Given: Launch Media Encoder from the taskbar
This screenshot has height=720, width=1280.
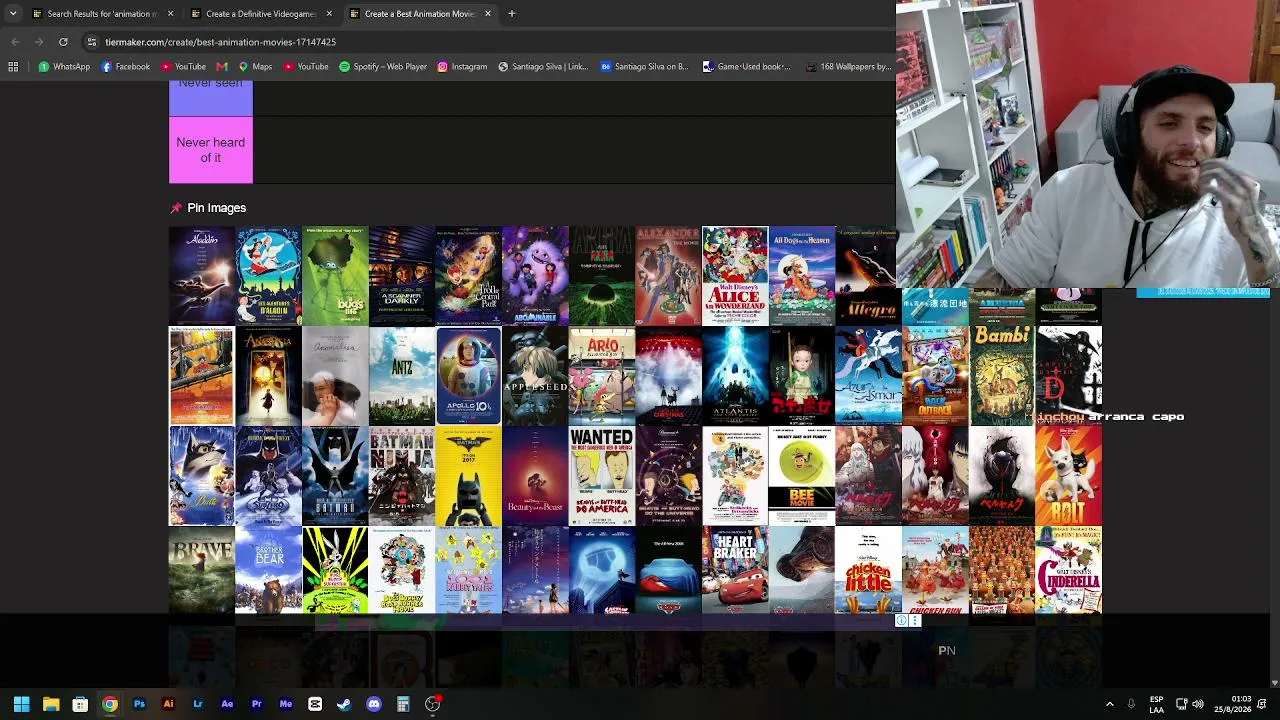Looking at the screenshot, I should coord(286,704).
